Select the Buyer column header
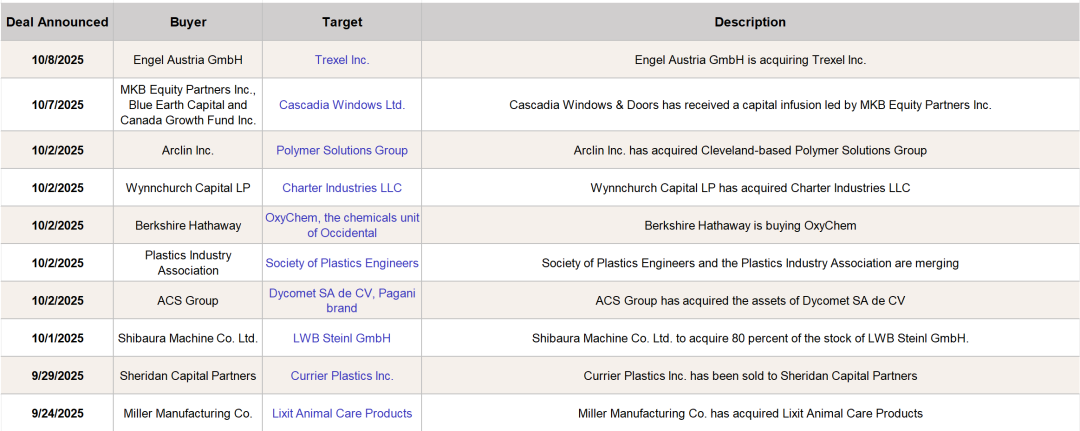Screen dimensions: 1080x431 (x=188, y=22)
